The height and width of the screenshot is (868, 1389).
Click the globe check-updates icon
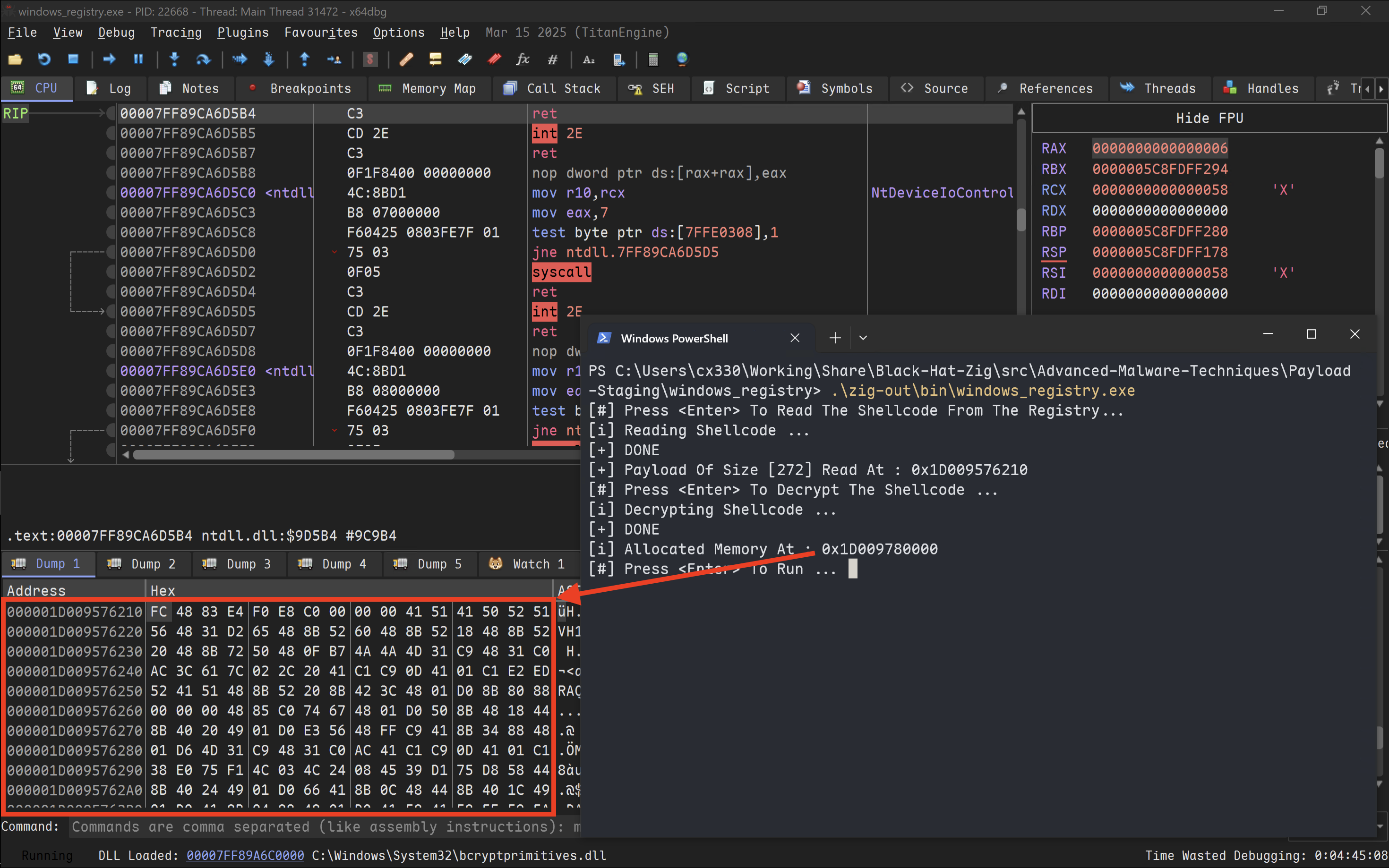682,59
